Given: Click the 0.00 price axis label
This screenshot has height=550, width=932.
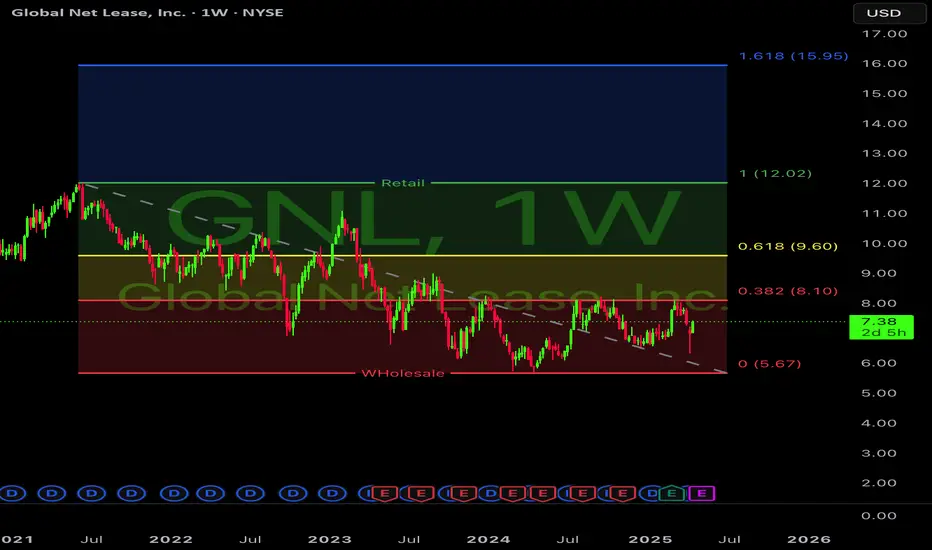Looking at the screenshot, I should coord(879,516).
